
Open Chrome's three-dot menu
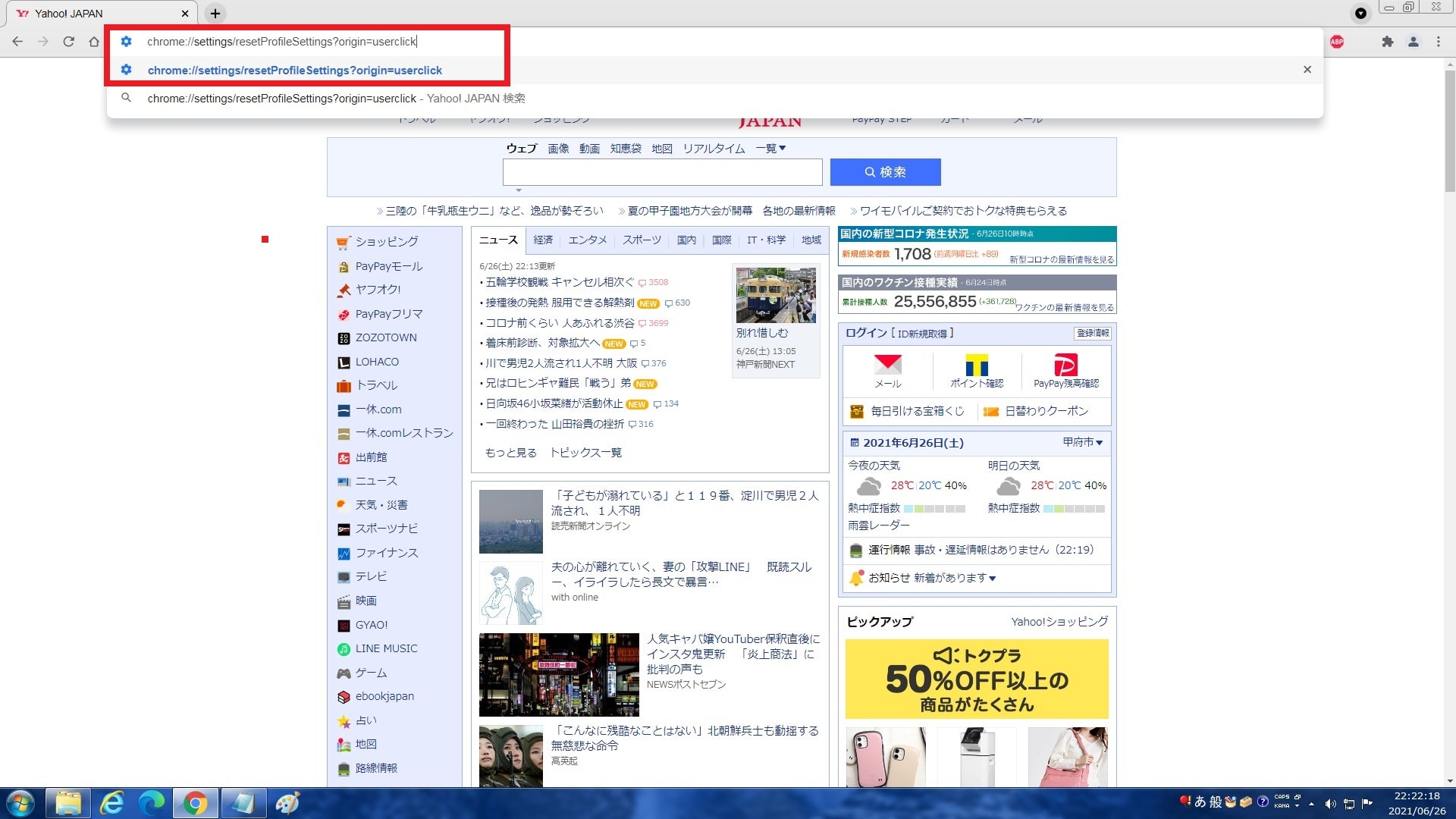(1439, 42)
